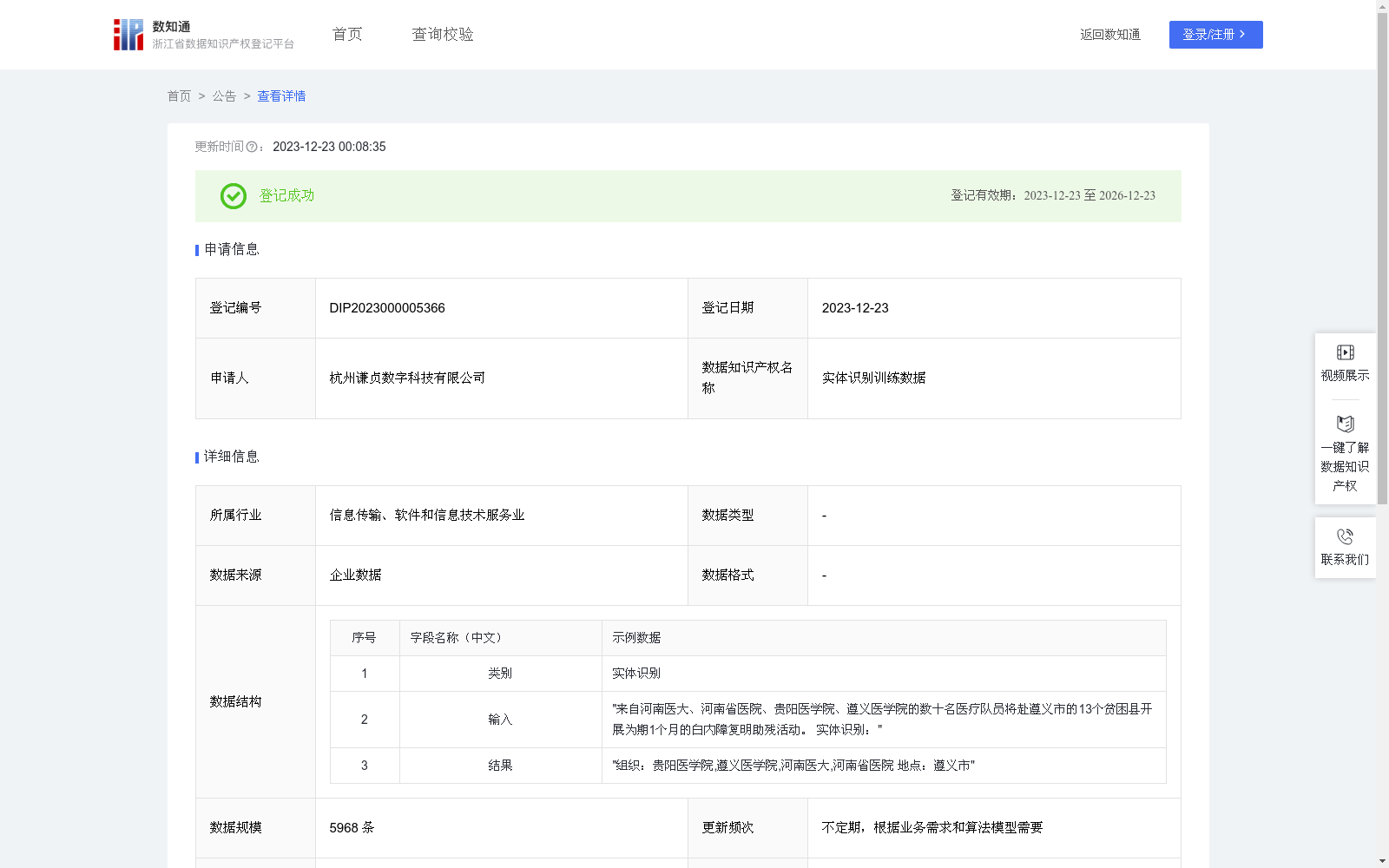Click the 结果 field cell
This screenshot has height=868, width=1389.
tap(500, 766)
